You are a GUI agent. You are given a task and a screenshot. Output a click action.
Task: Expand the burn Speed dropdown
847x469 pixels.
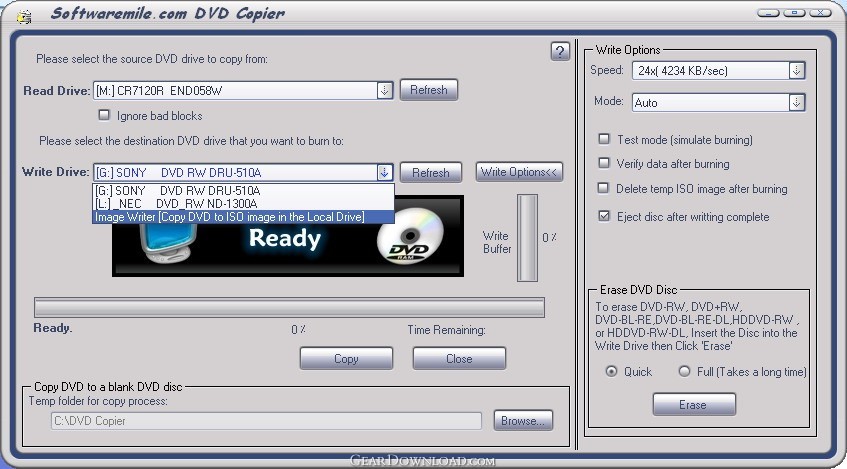[x=796, y=70]
